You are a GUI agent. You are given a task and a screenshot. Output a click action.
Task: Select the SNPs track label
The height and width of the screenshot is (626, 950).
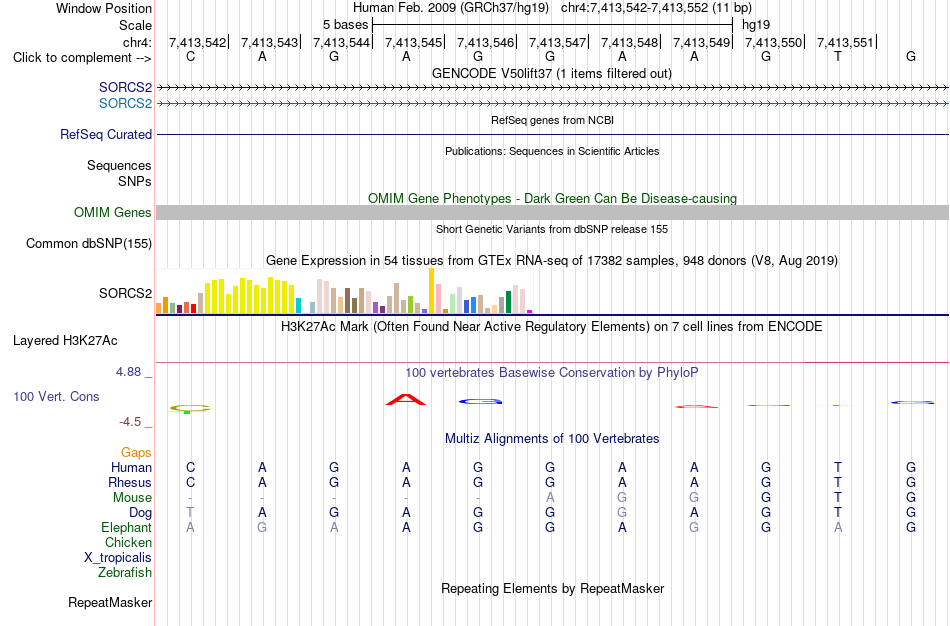(135, 181)
